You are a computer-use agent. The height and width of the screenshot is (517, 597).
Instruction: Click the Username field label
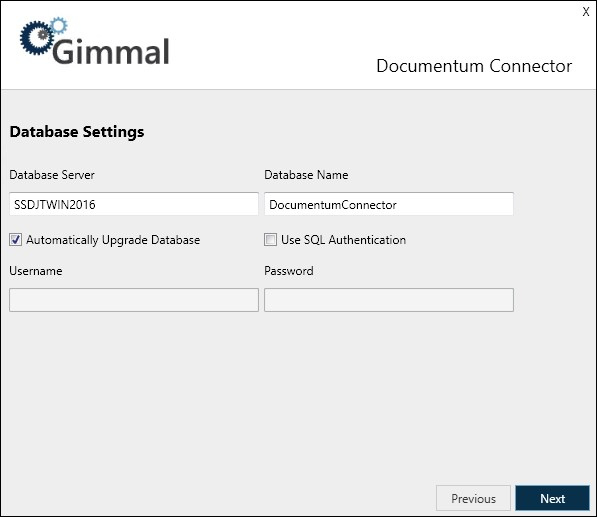[x=36, y=271]
